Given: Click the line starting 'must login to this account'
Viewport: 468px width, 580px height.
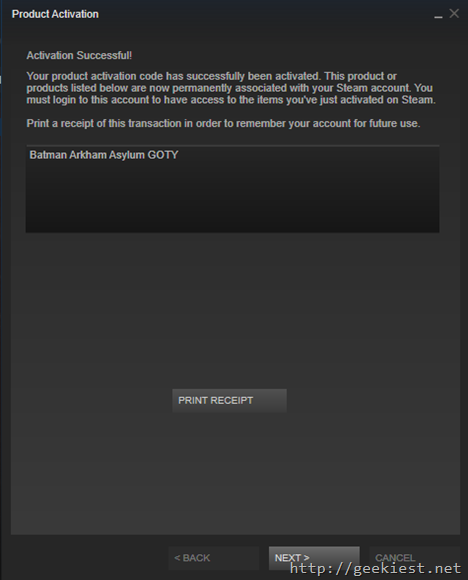Looking at the screenshot, I should [x=231, y=100].
